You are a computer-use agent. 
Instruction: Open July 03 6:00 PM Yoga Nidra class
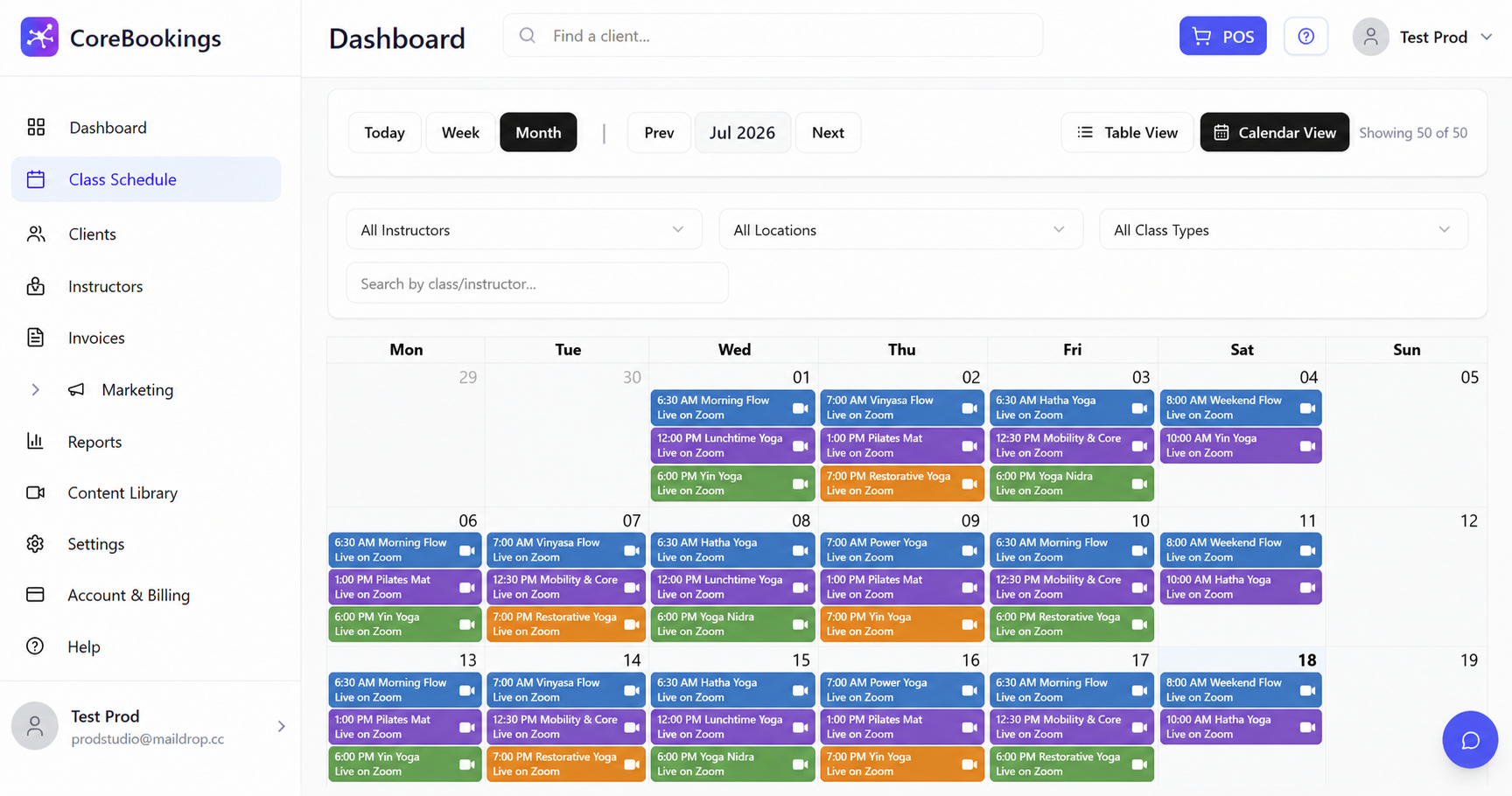pyautogui.click(x=1071, y=484)
